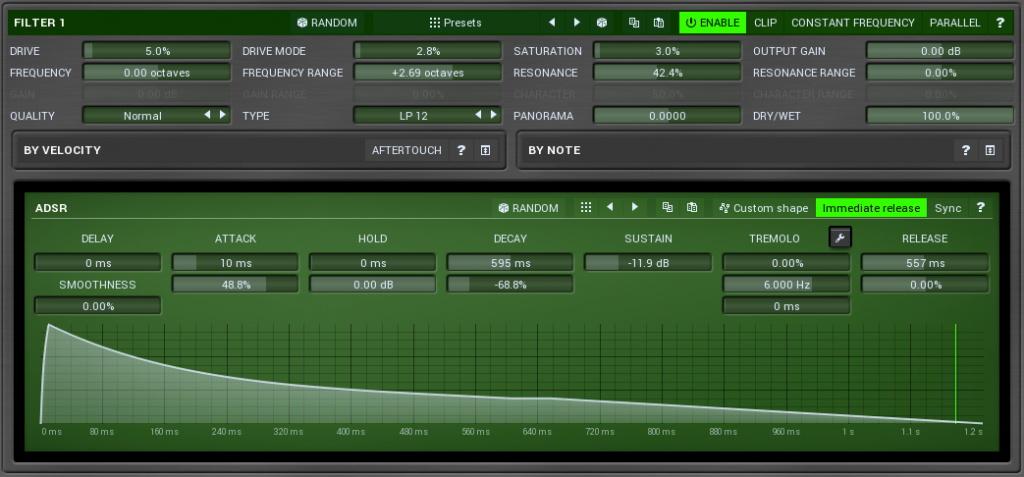Paste ADSR settings icon

coord(692,208)
